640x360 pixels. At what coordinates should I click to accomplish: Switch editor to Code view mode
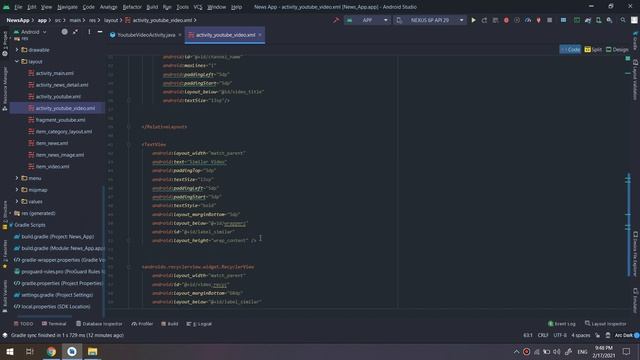570,49
